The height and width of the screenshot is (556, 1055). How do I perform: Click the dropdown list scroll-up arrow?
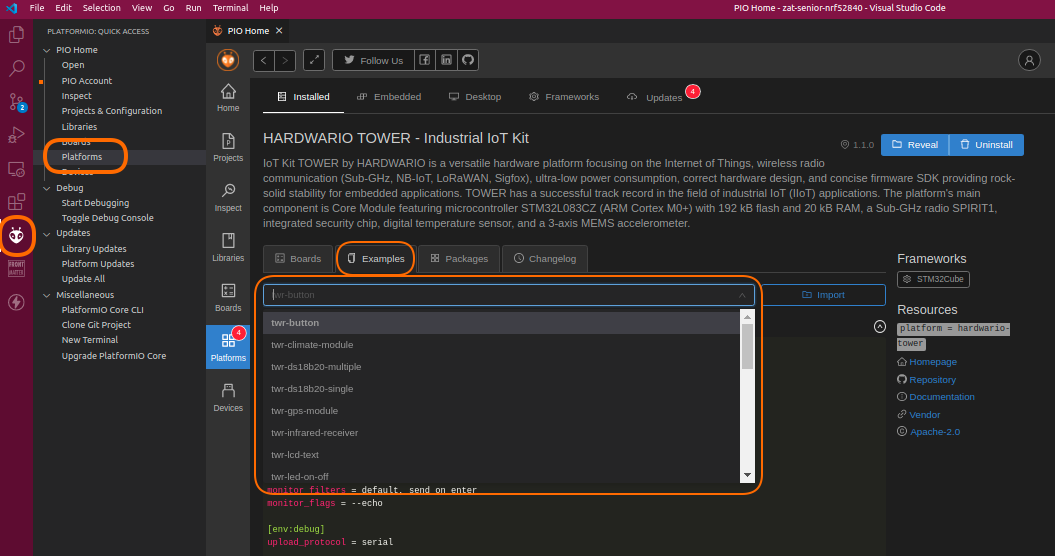pos(747,316)
